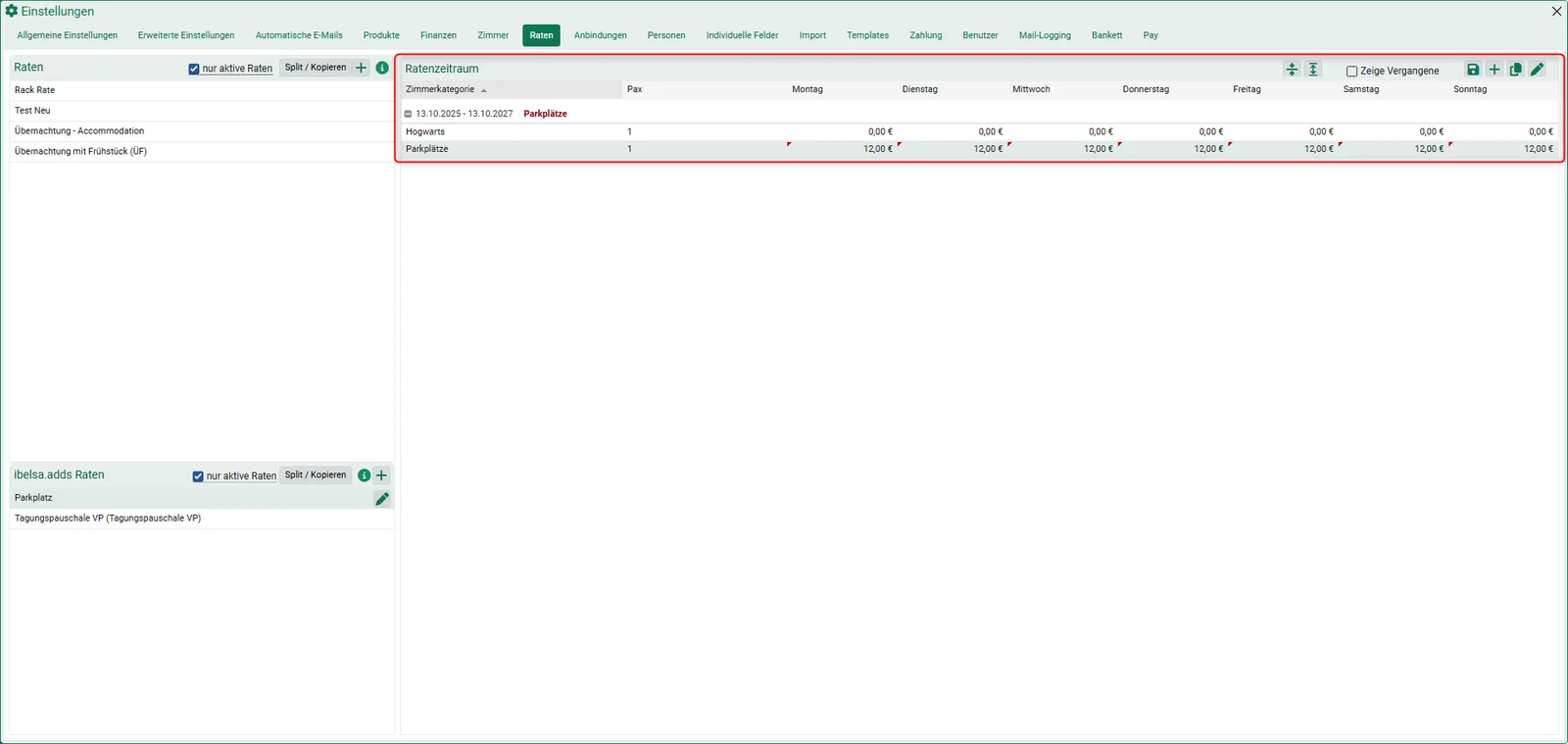Go to the Templates tab
This screenshot has width=1568, height=744.
pos(868,35)
